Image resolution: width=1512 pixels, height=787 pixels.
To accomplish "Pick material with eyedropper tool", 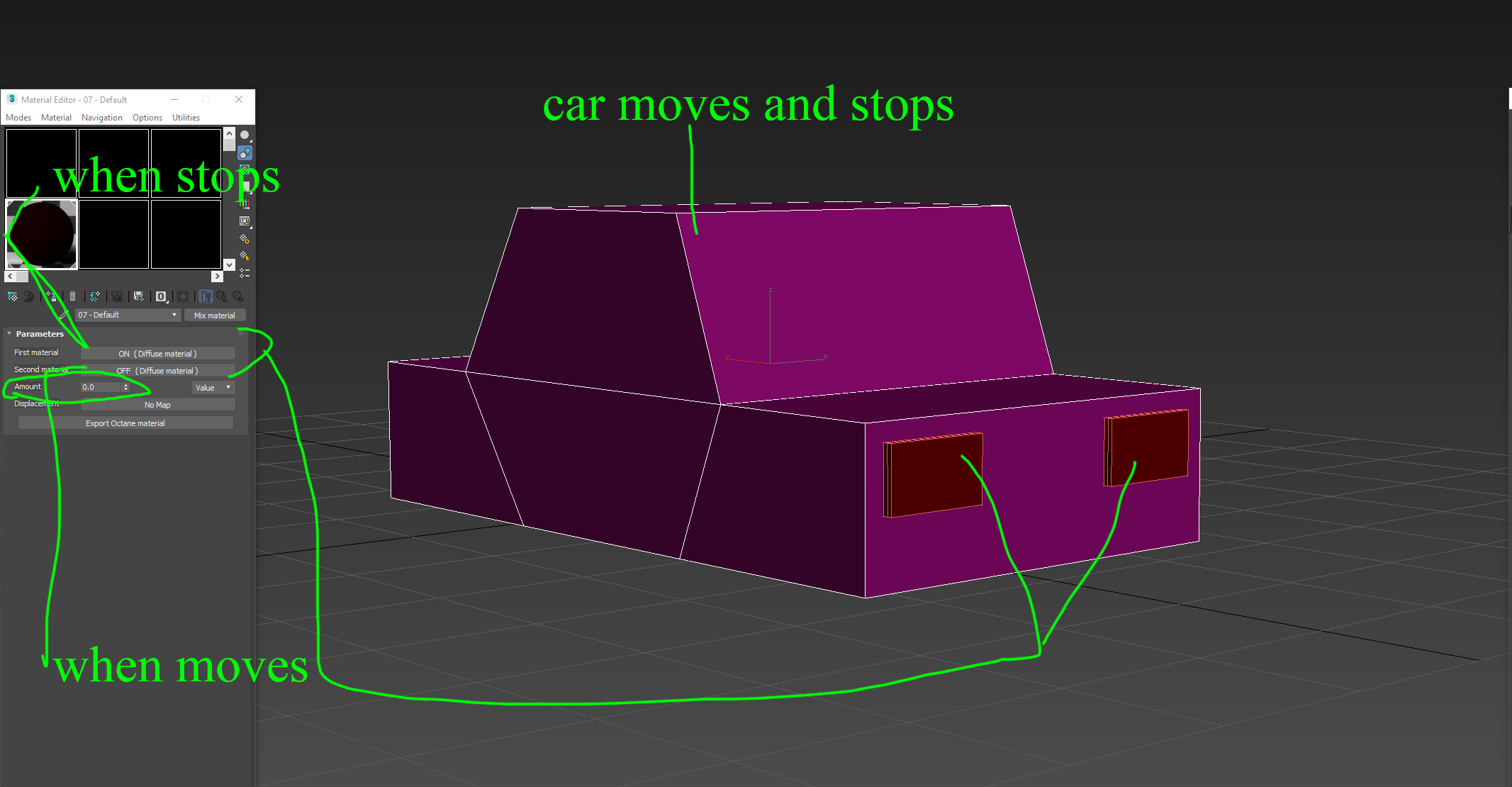I will (63, 315).
